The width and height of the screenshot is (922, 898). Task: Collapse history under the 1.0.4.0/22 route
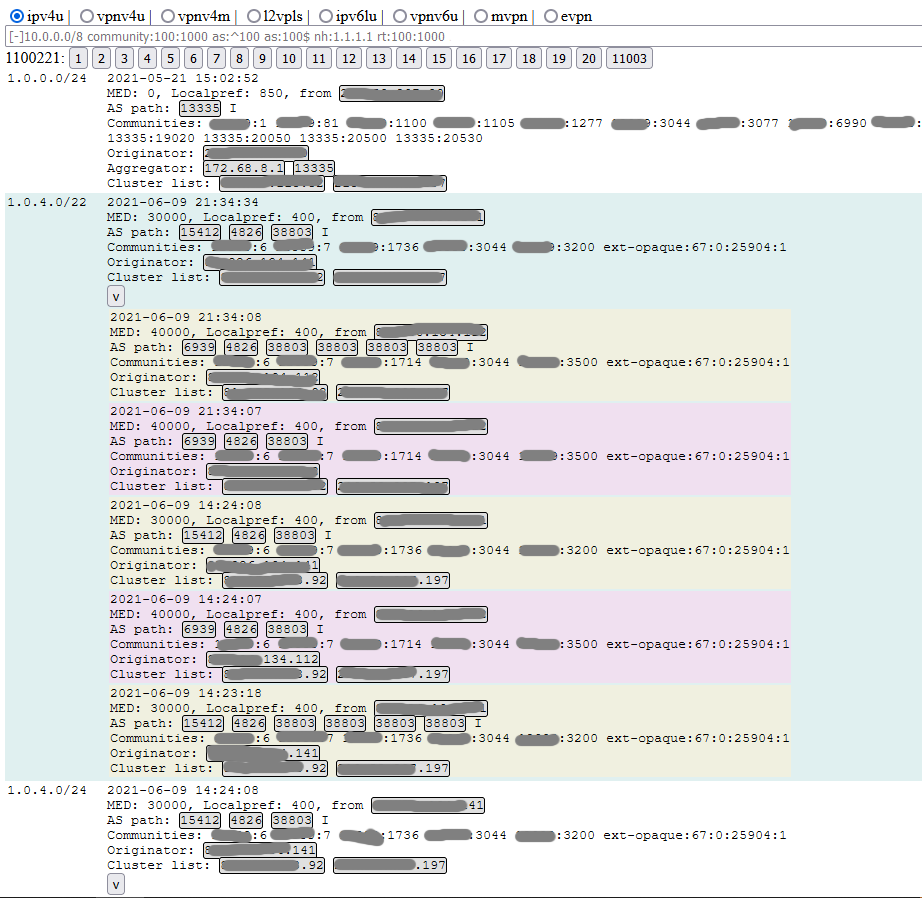(x=116, y=296)
